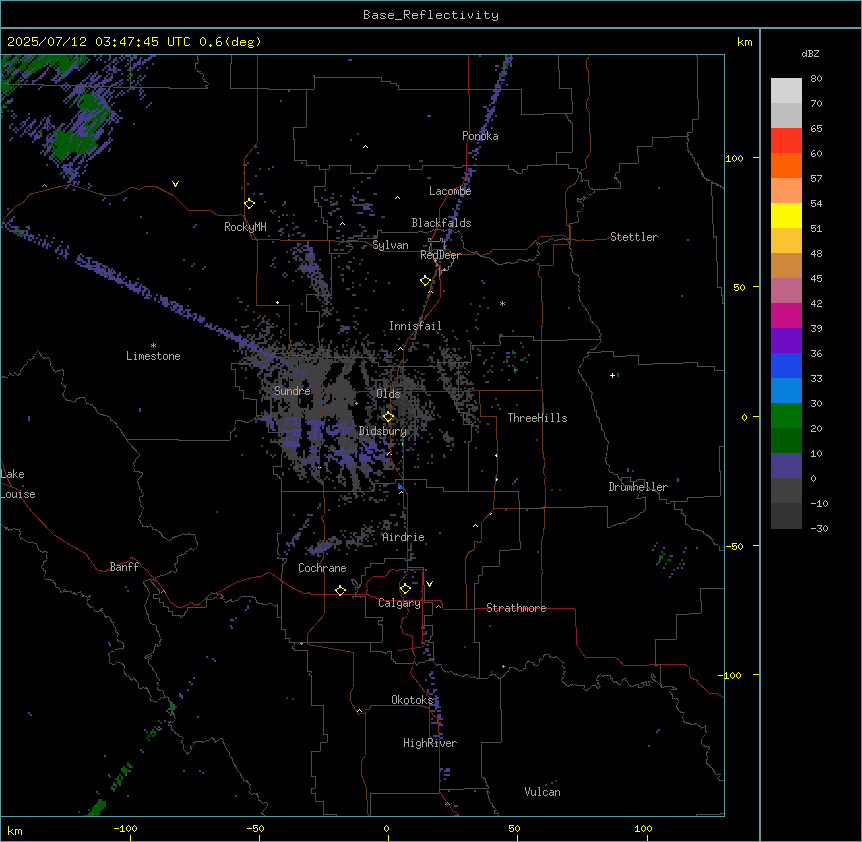This screenshot has height=842, width=862.
Task: Select the Sundre label
Action: pyautogui.click(x=292, y=391)
